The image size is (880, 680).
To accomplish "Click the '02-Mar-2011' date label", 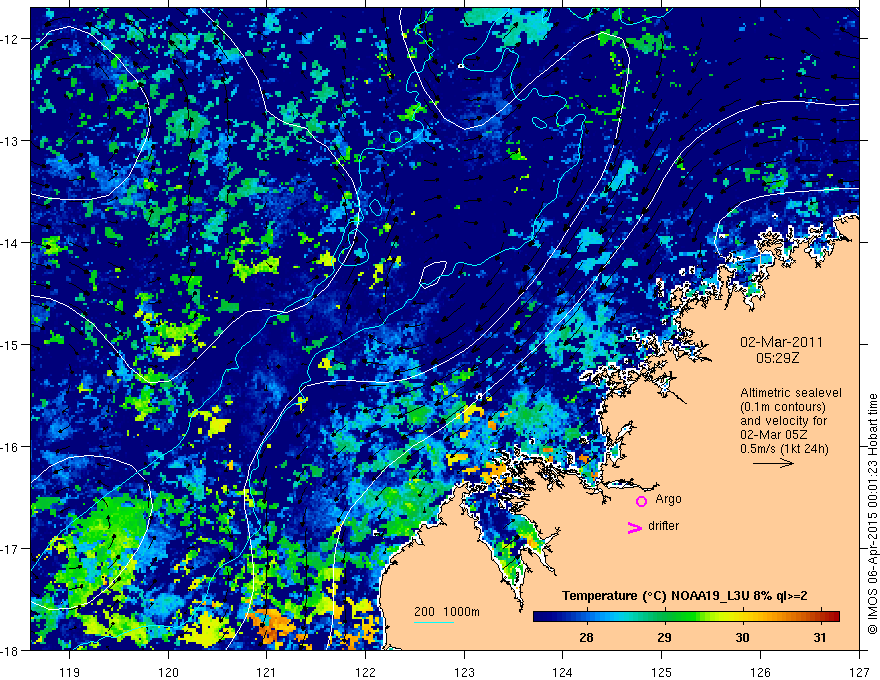I will pyautogui.click(x=781, y=342).
